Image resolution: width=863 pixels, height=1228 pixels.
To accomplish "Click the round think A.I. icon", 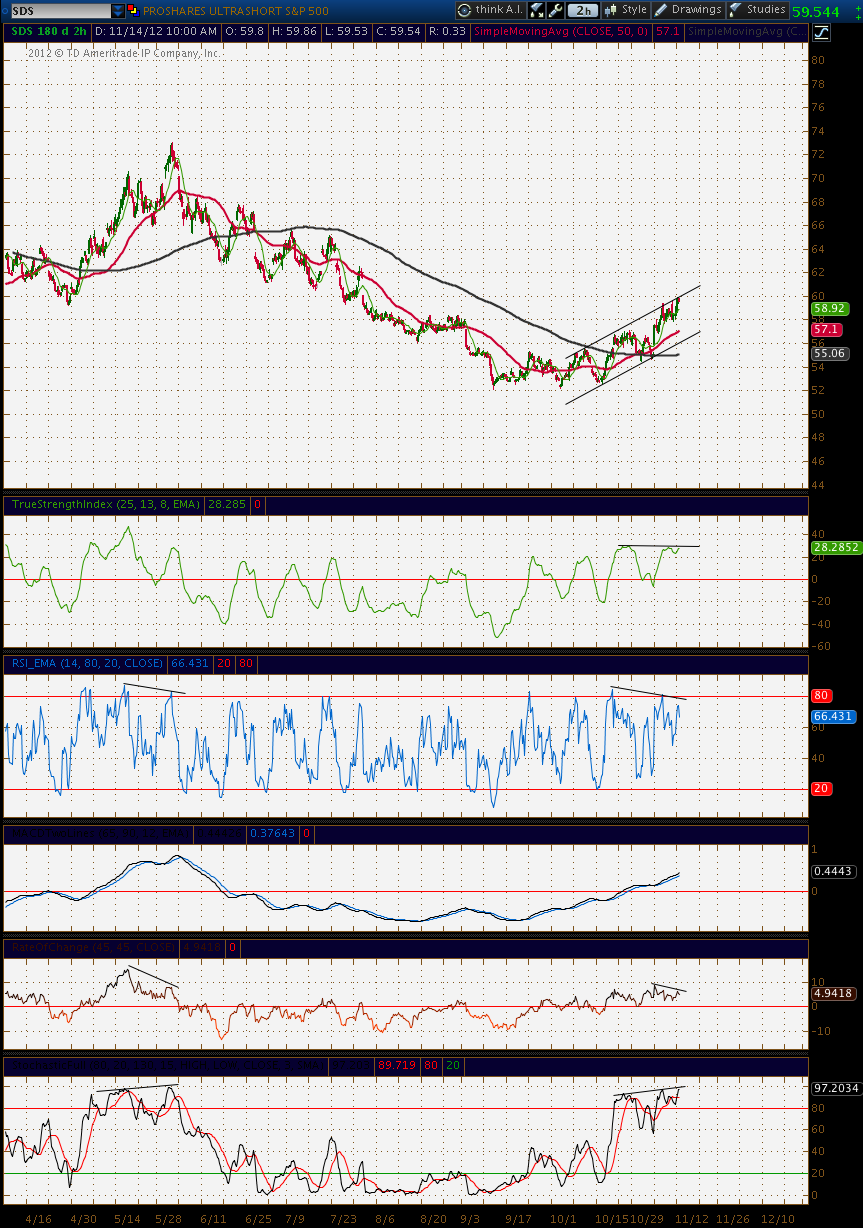I will pyautogui.click(x=465, y=11).
